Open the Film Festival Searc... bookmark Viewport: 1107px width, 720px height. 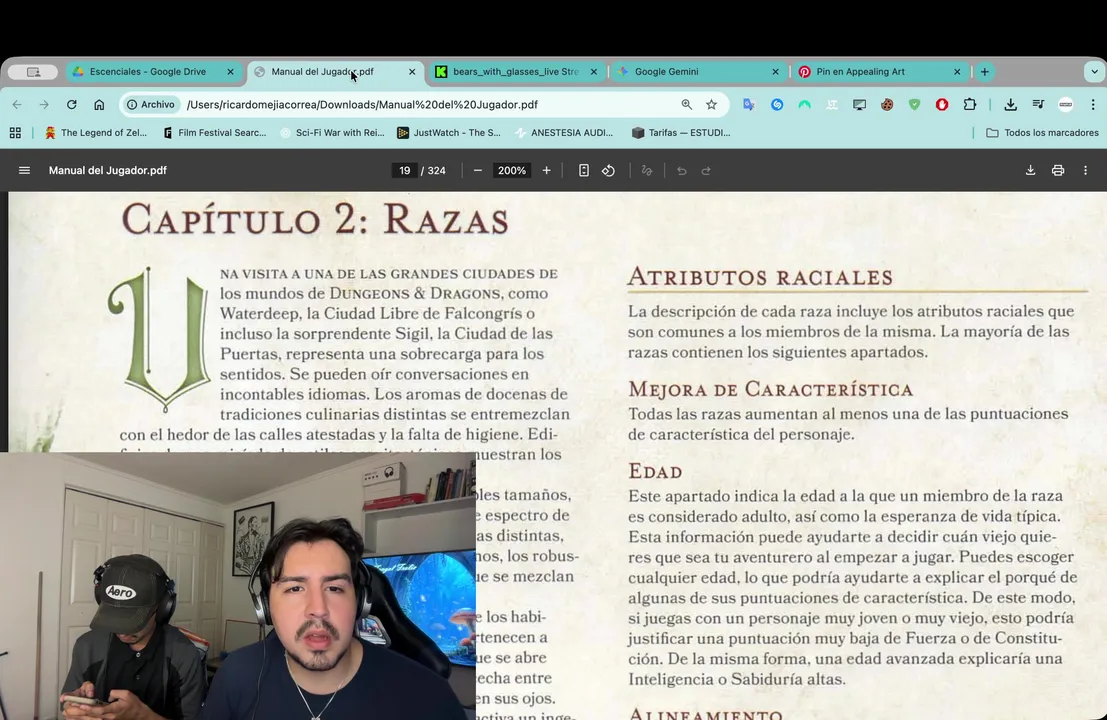214,133
